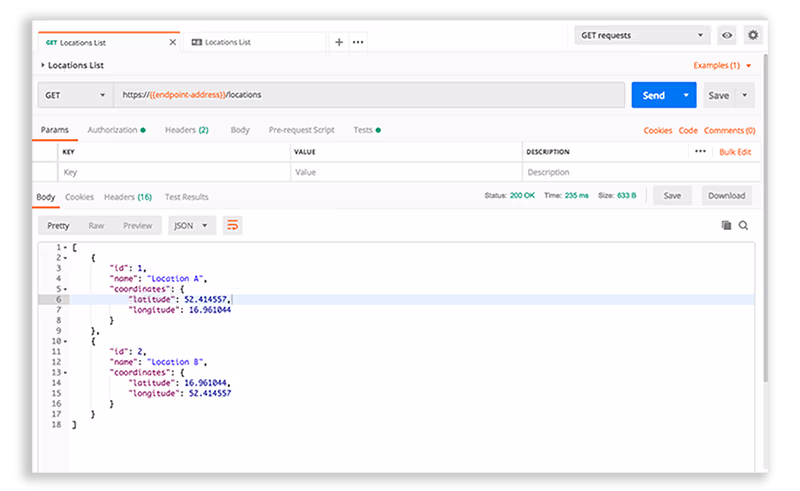Click "id": 2 on line 11
Screen dimensions: 800x491
tap(128, 352)
